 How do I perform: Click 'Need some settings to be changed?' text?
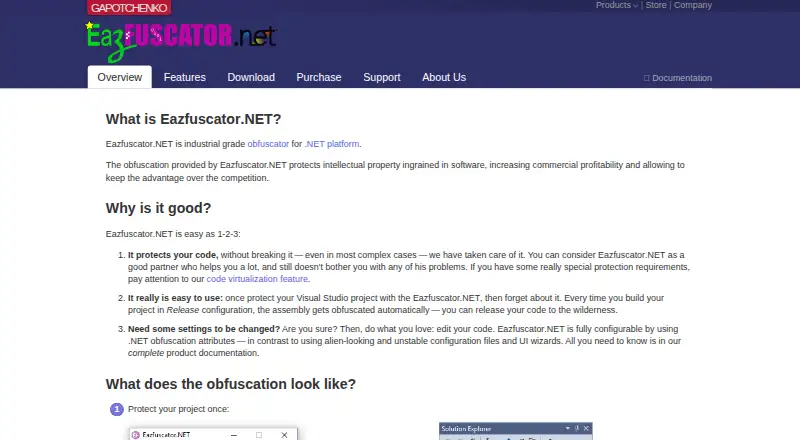point(204,329)
